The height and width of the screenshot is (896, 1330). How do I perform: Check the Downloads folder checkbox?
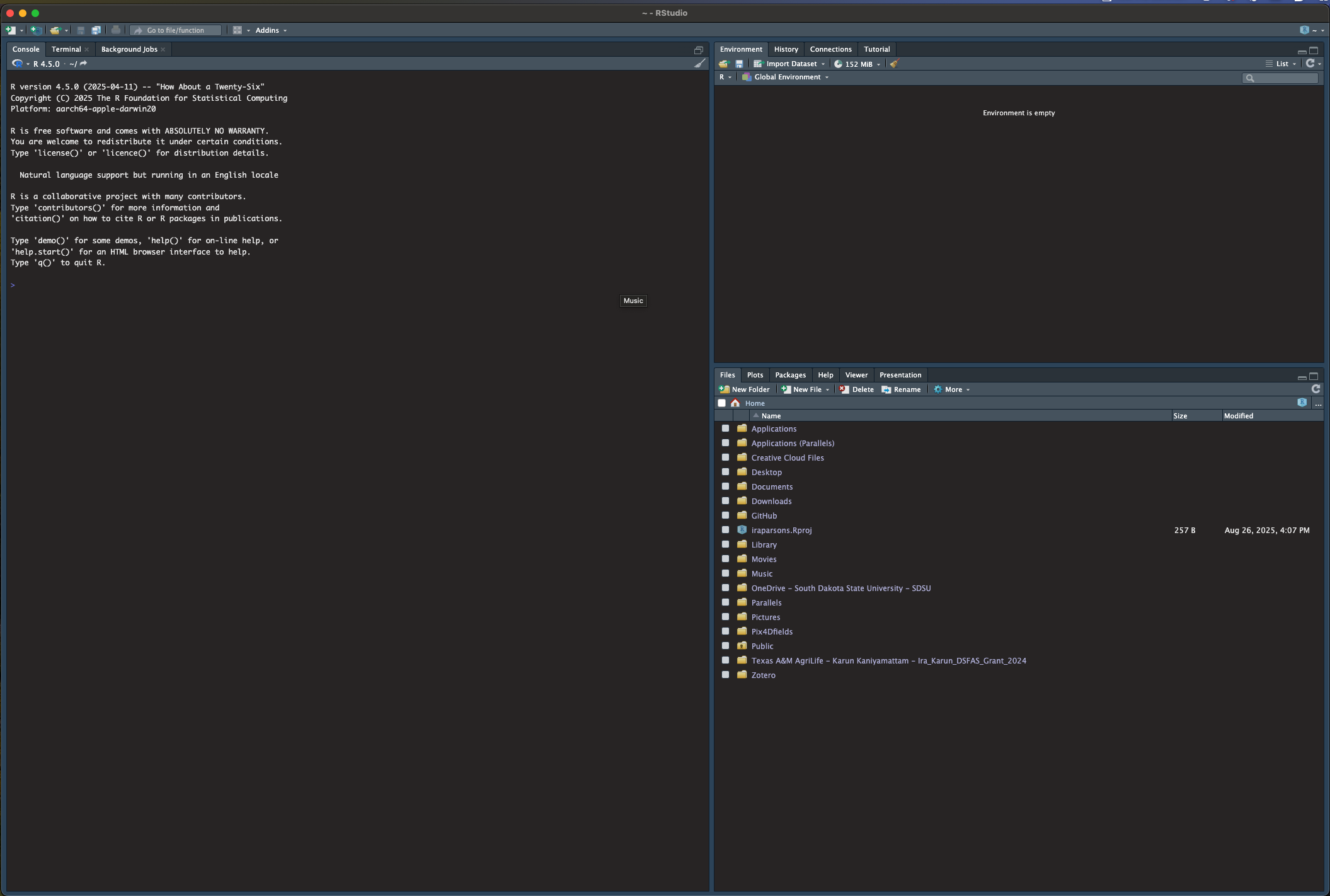point(725,501)
